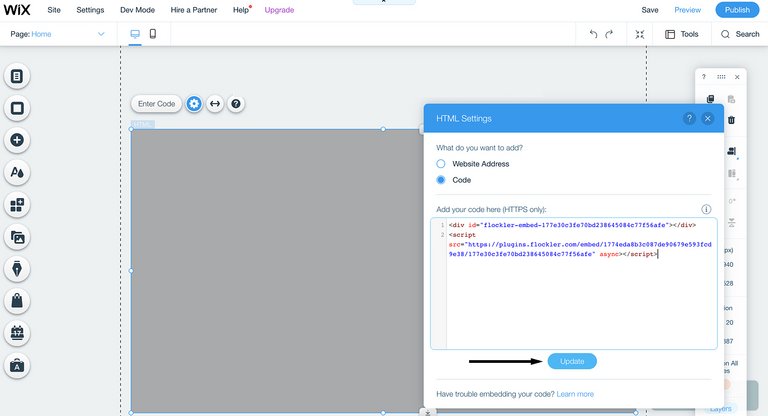Open the Theme Manager text-and-drop icon

pyautogui.click(x=17, y=172)
